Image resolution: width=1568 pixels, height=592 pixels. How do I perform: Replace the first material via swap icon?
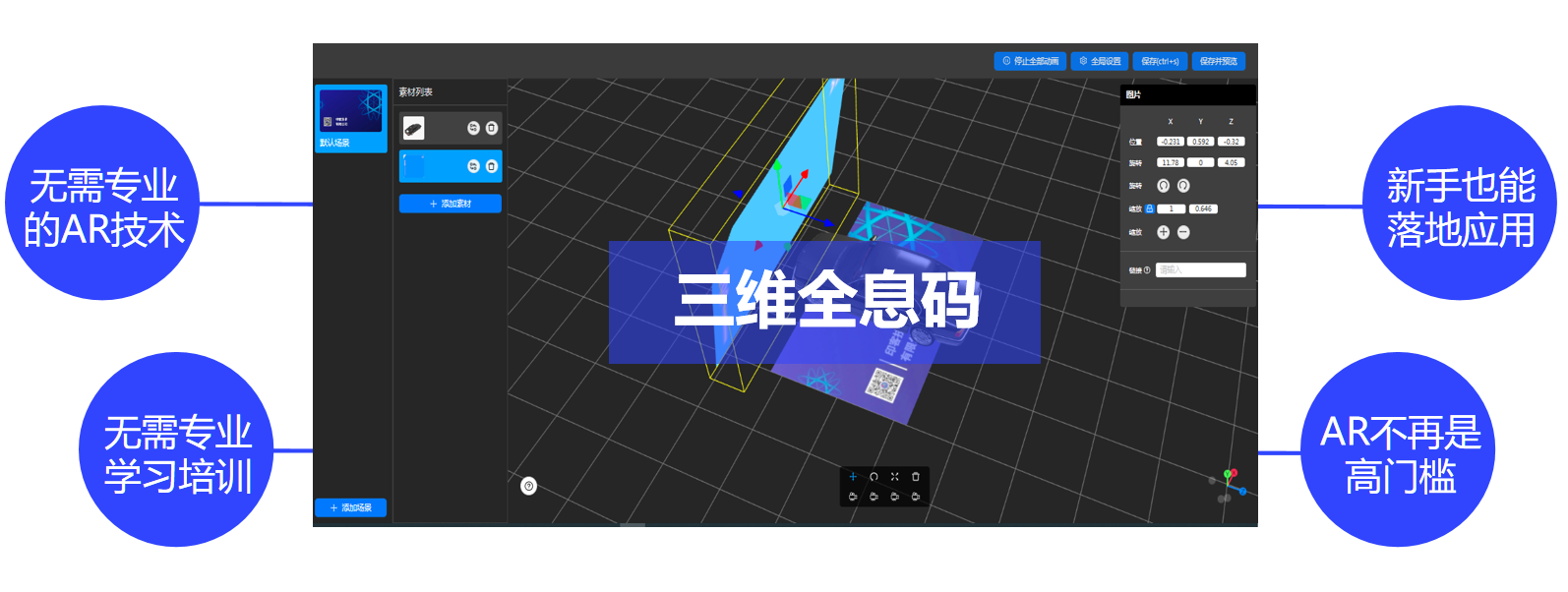click(473, 128)
